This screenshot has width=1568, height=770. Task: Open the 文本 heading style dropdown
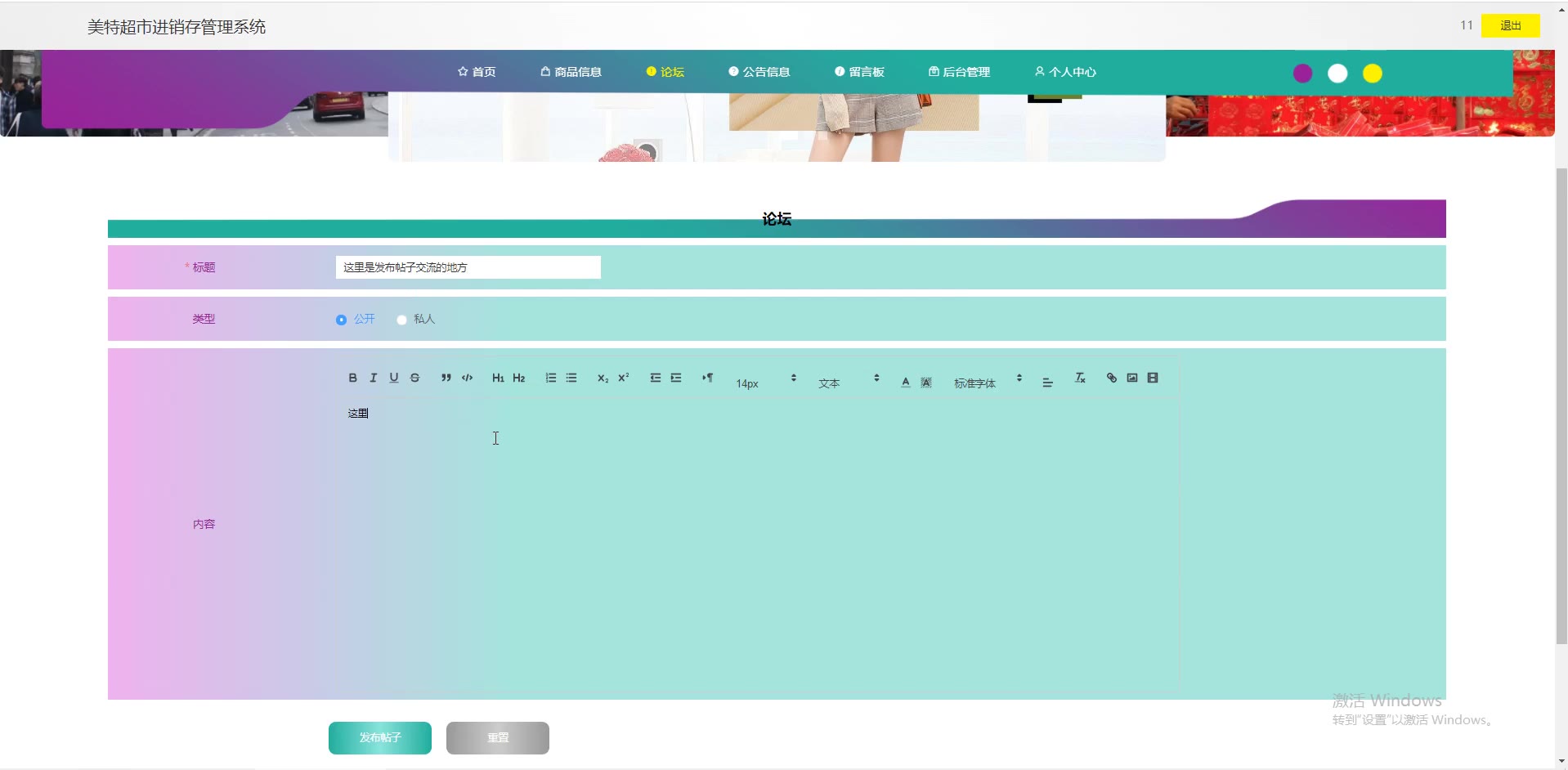tap(849, 383)
